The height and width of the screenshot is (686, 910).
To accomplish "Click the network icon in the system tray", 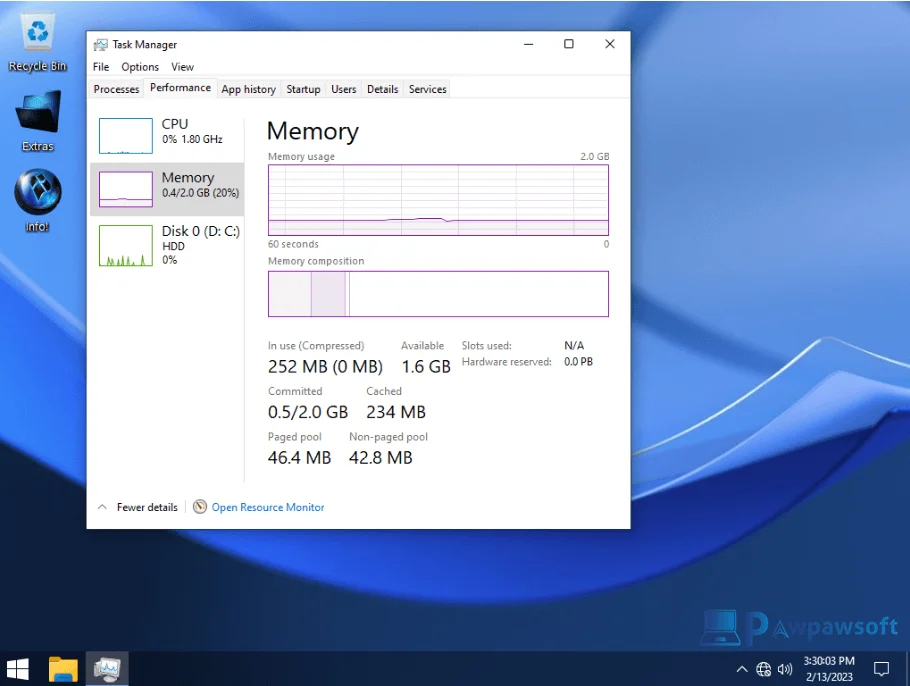I will [763, 669].
